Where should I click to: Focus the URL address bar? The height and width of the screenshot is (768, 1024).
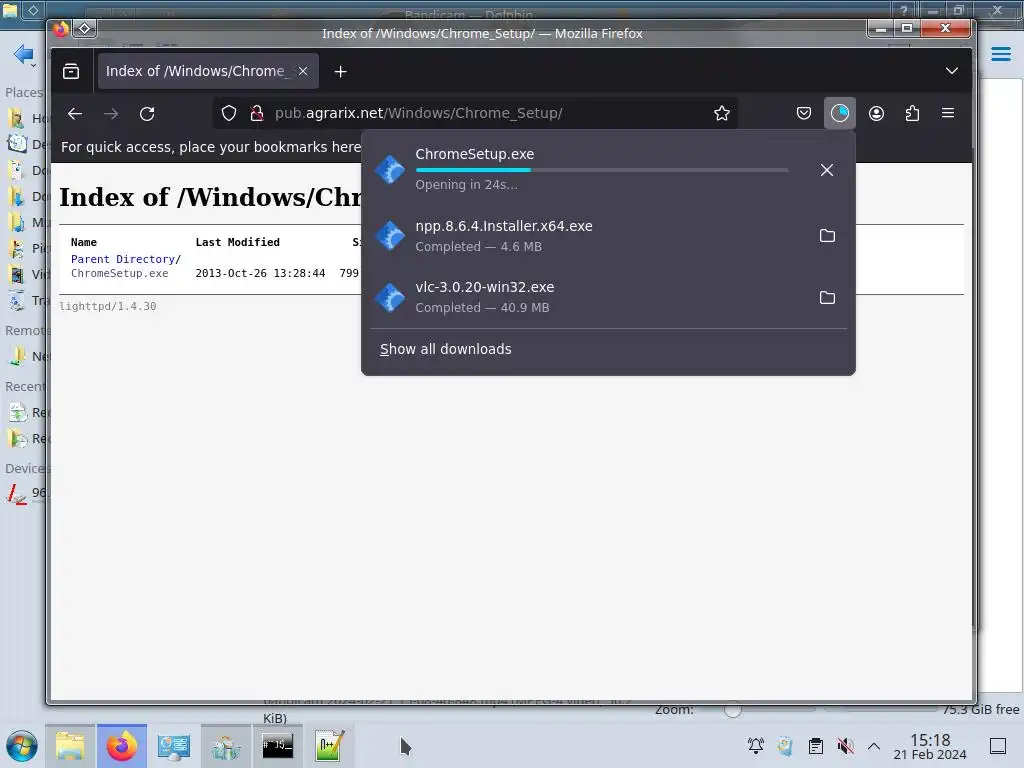(475, 114)
